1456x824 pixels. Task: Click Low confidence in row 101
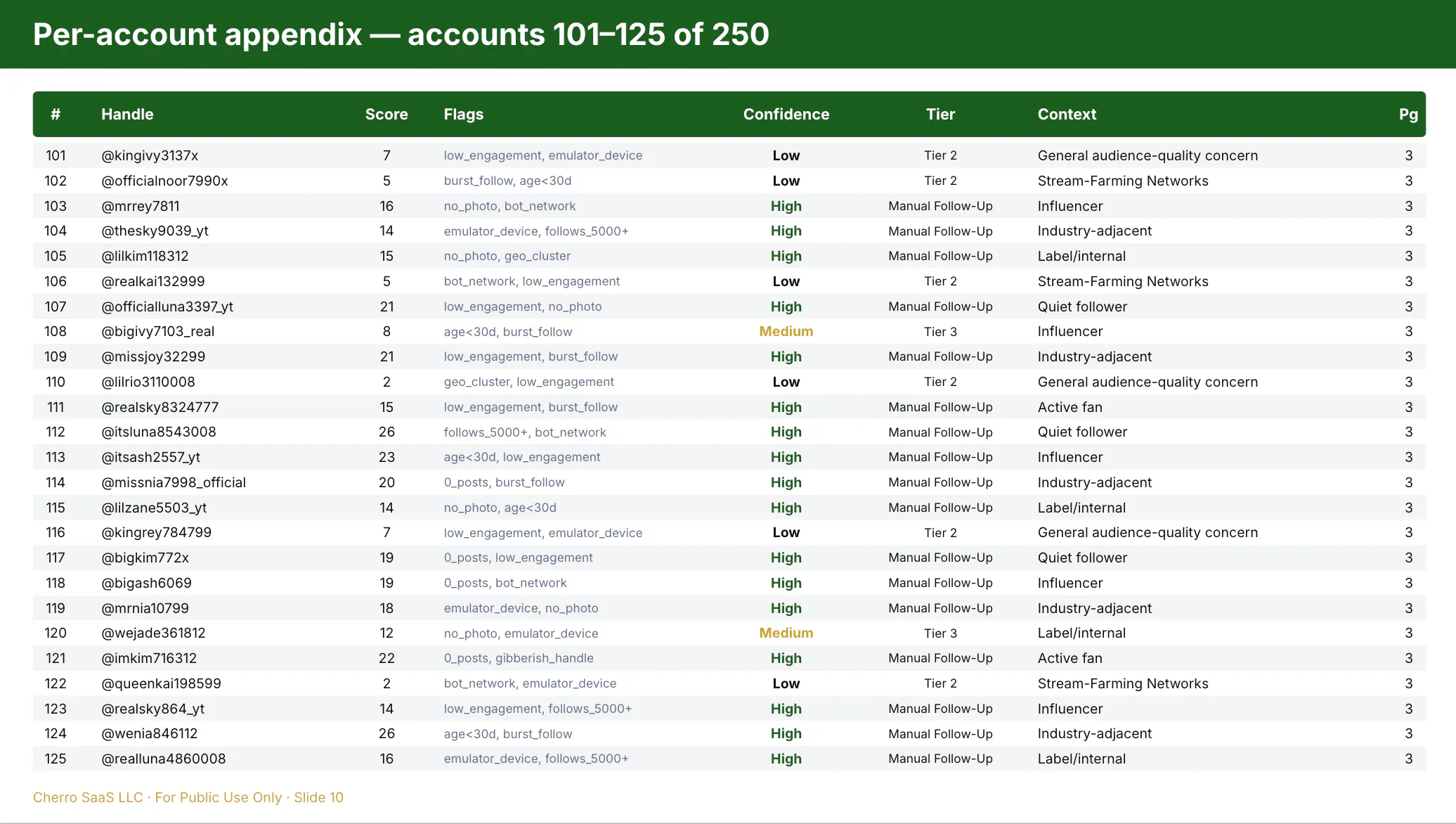786,155
